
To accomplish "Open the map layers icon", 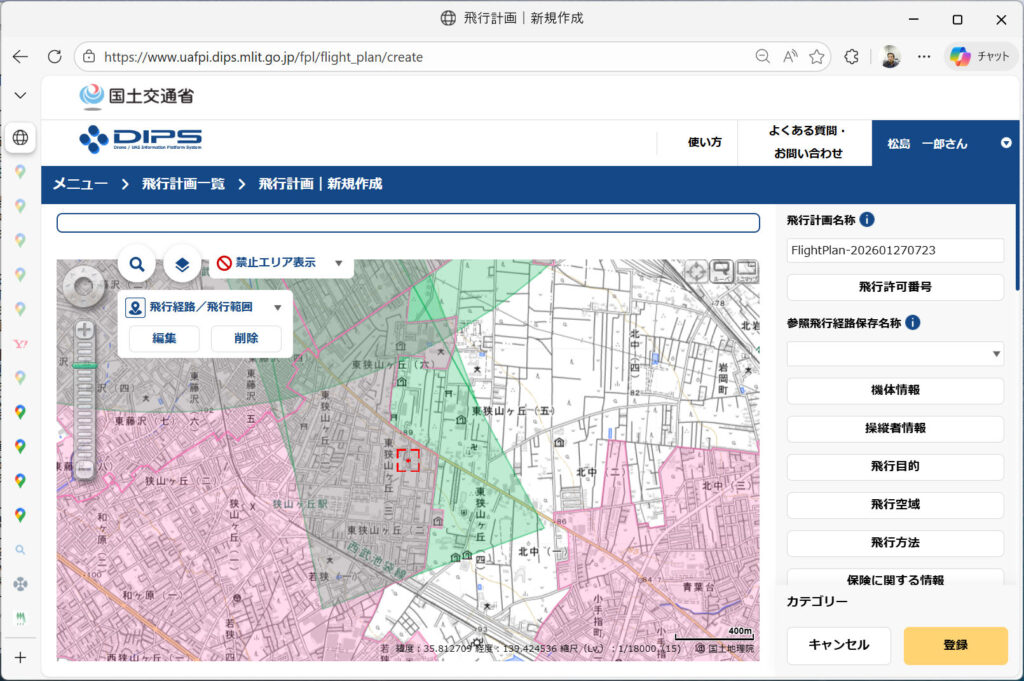I will 182,264.
